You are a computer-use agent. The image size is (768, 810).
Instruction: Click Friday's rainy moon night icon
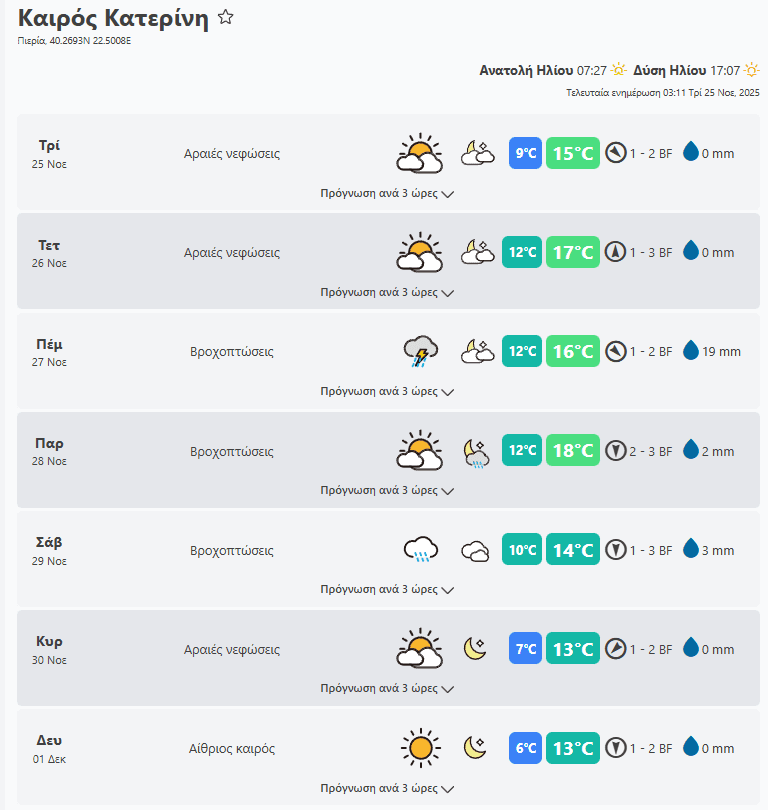point(476,452)
